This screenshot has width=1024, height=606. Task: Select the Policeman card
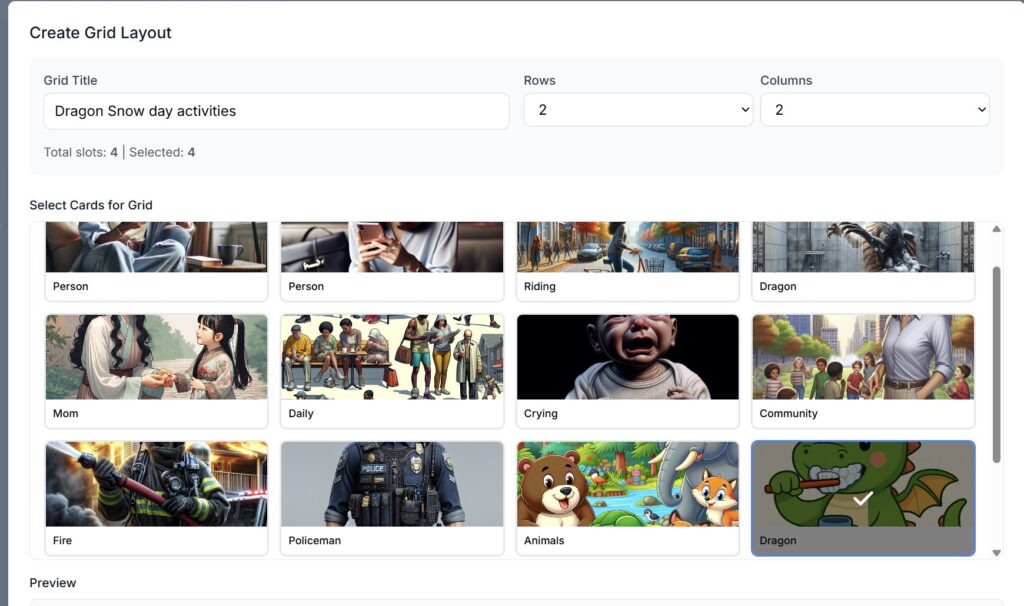click(x=392, y=497)
